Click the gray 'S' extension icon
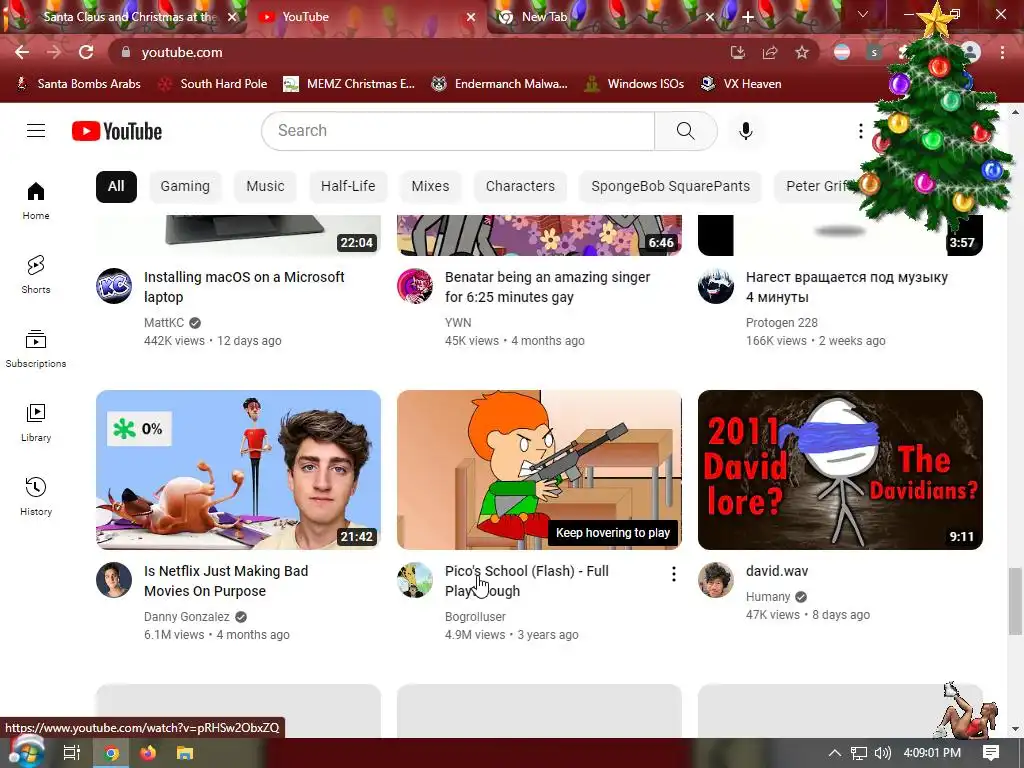The image size is (1024, 768). [874, 52]
